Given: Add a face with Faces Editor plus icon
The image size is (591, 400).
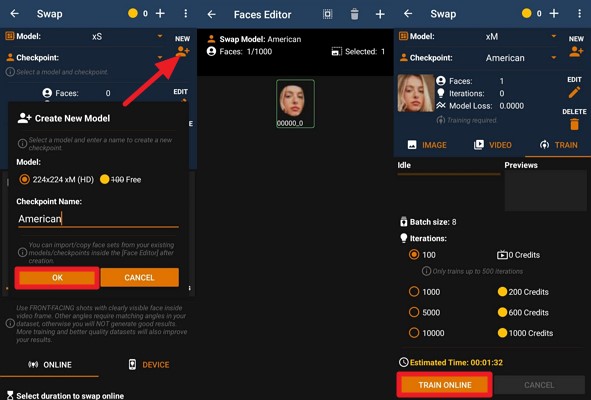Looking at the screenshot, I should [380, 14].
